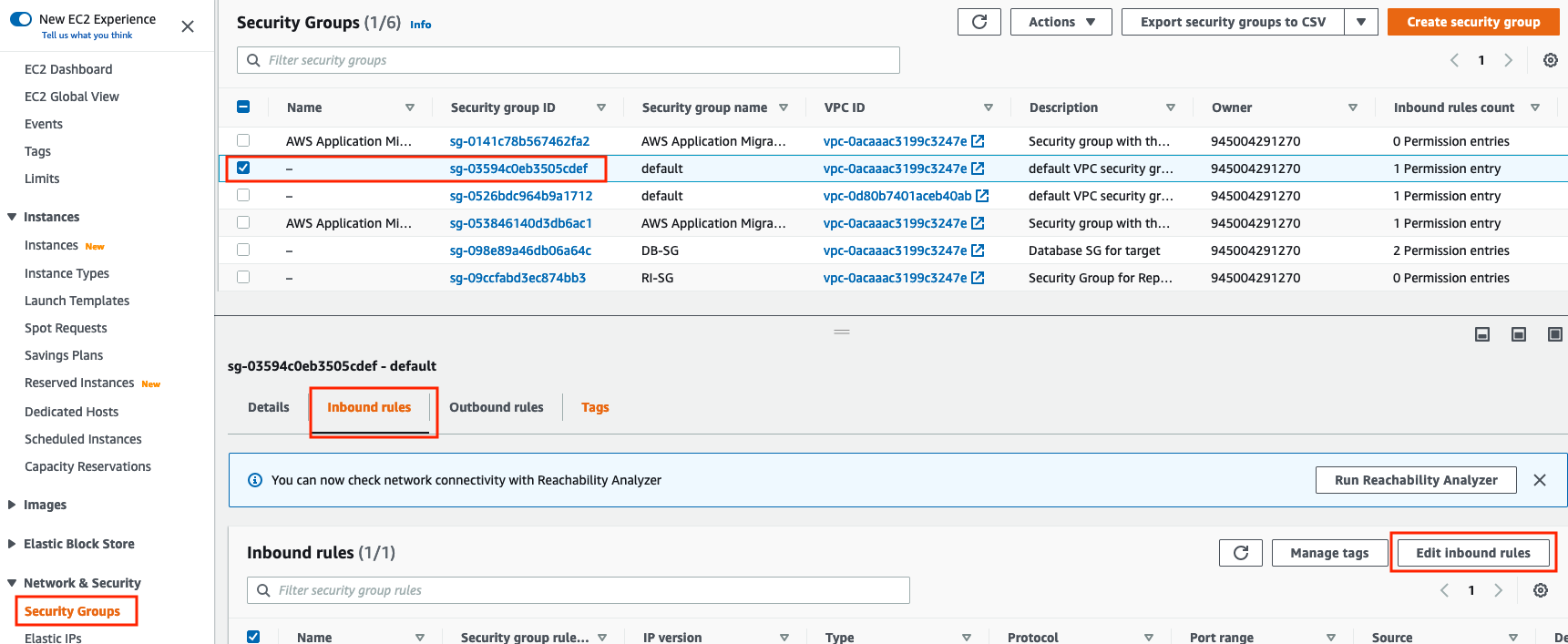Toggle the New EC2 Experience switch
Screen dimensions: 1568x644
click(x=21, y=19)
